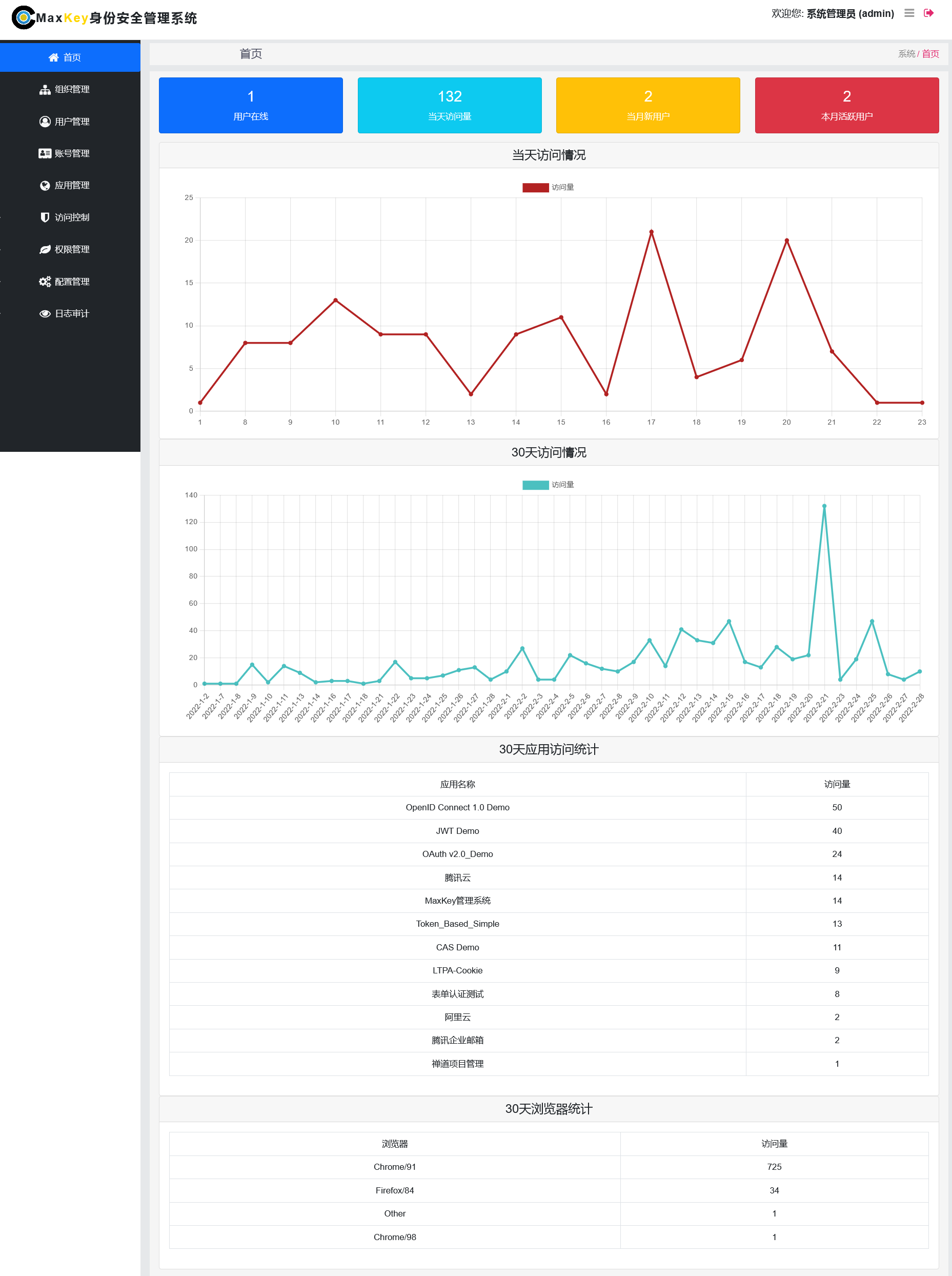This screenshot has height=1276, width=952.
Task: Click the 首页 breadcrumb link
Action: pyautogui.click(x=930, y=54)
